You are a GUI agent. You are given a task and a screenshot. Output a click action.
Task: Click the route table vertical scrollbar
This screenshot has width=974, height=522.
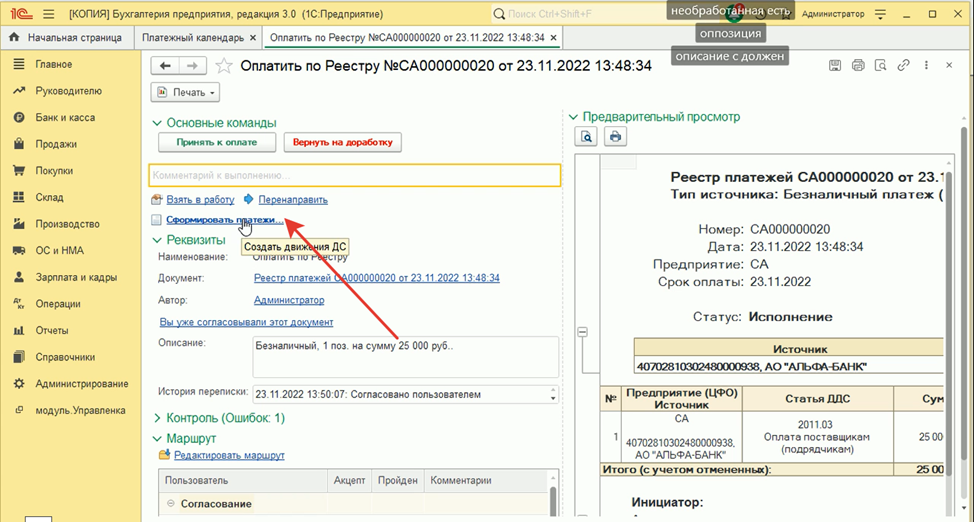(553, 497)
